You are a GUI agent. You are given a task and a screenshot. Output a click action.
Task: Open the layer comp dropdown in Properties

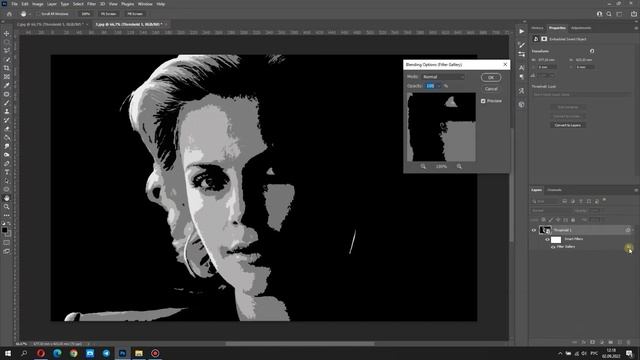coord(581,94)
